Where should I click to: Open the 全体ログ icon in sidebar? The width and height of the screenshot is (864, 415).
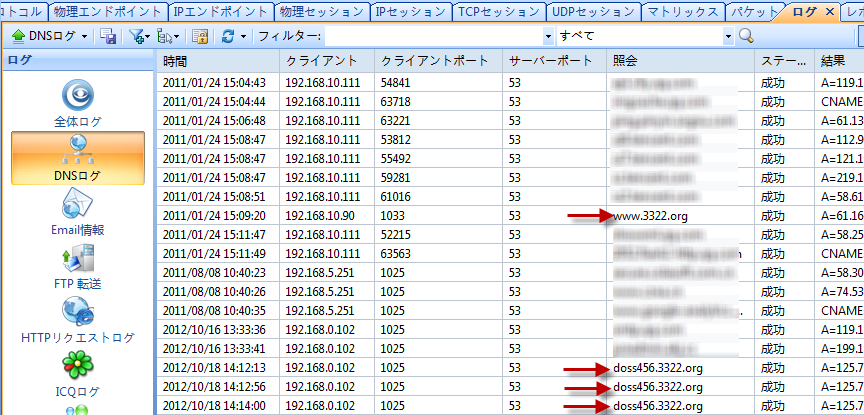click(77, 103)
